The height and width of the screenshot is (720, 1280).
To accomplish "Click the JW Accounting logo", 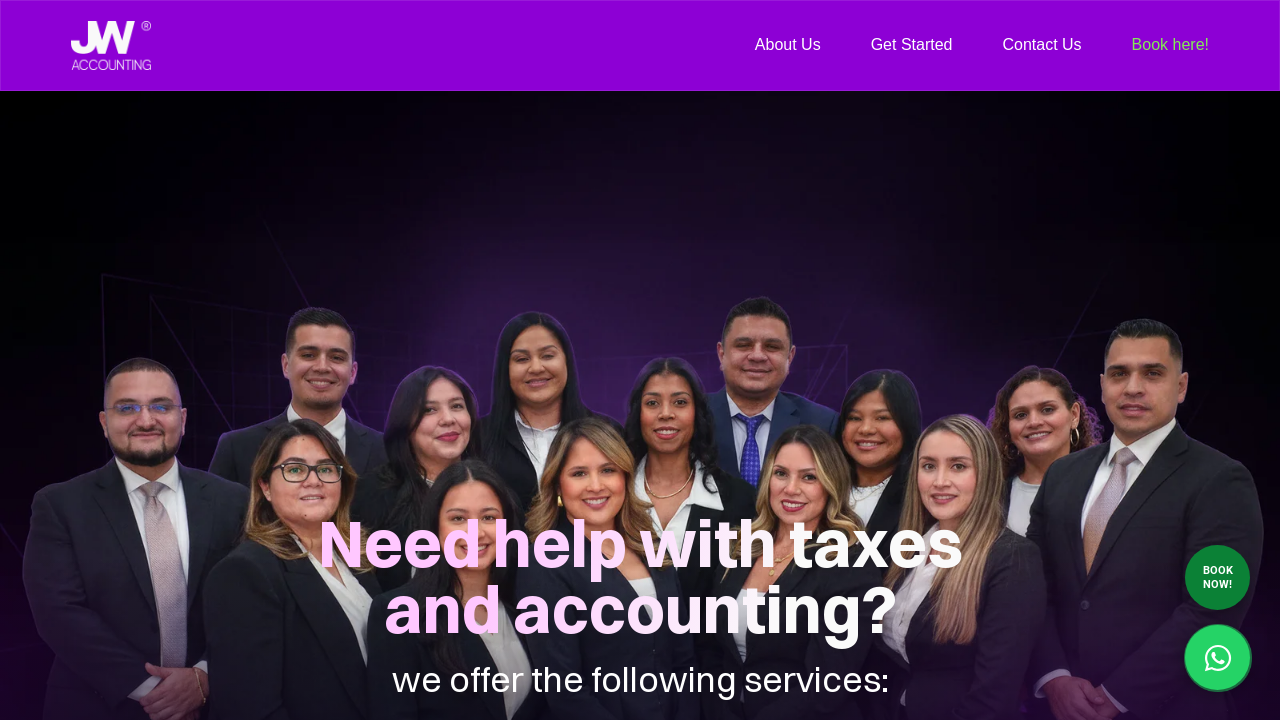I will [x=111, y=45].
